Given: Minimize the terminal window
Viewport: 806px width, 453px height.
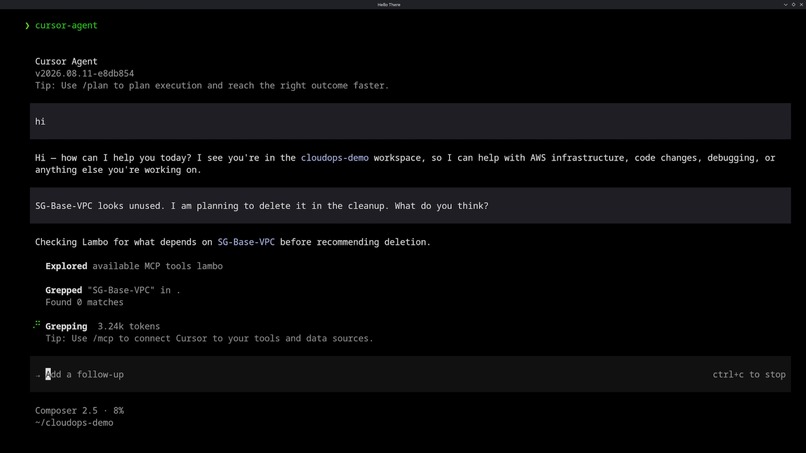Looking at the screenshot, I should coord(785,5).
